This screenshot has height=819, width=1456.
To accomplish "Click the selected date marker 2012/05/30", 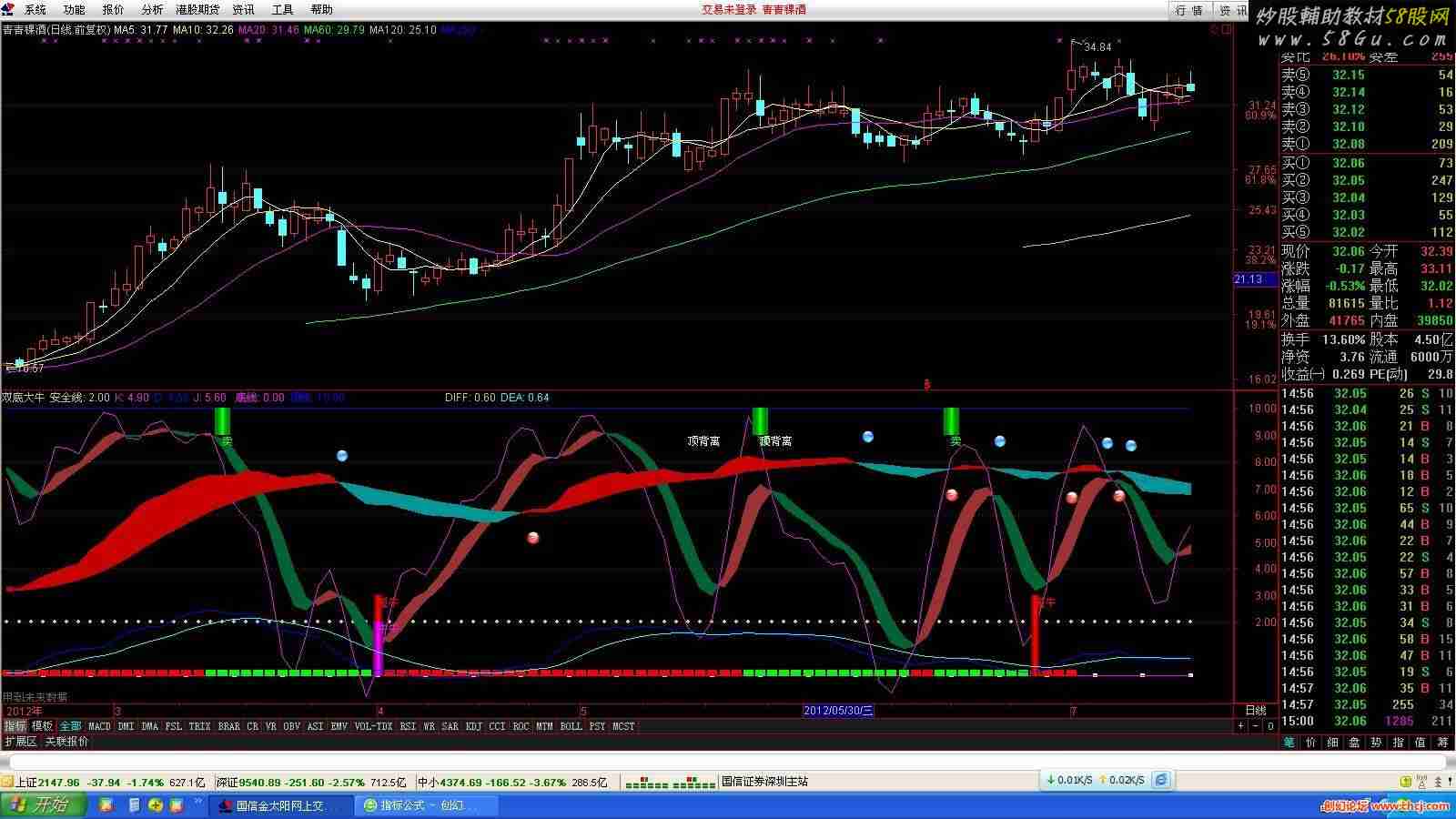I will pyautogui.click(x=838, y=711).
